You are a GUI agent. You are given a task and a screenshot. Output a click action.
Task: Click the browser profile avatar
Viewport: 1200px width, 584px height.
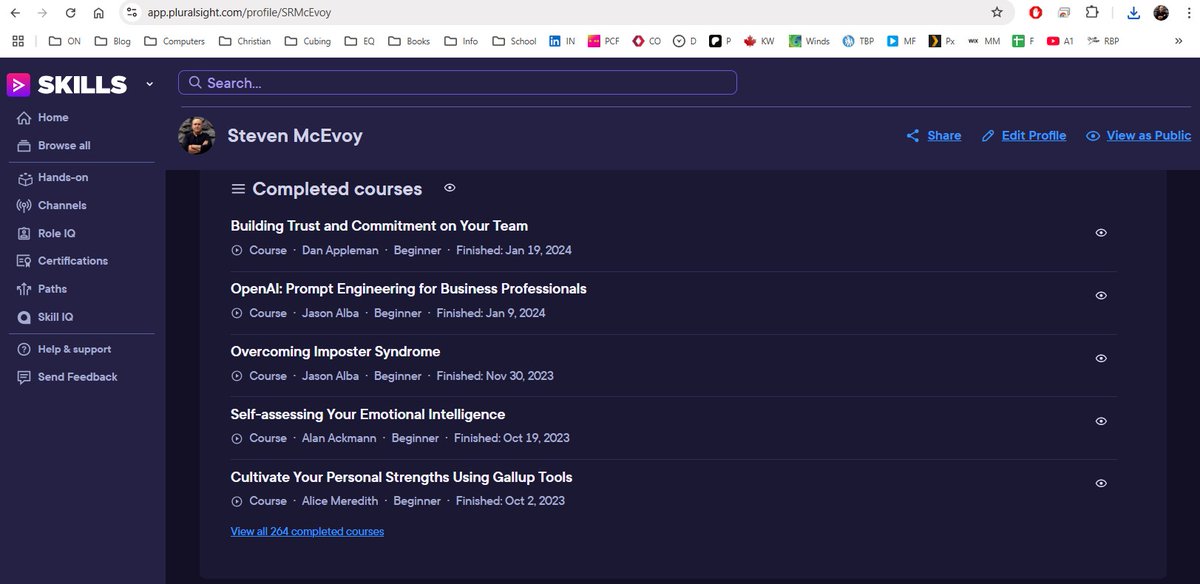tap(1161, 13)
